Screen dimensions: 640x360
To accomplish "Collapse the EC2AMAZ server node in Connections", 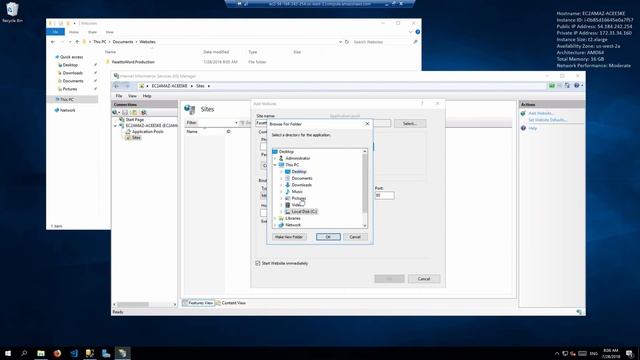I will pyautogui.click(x=115, y=126).
